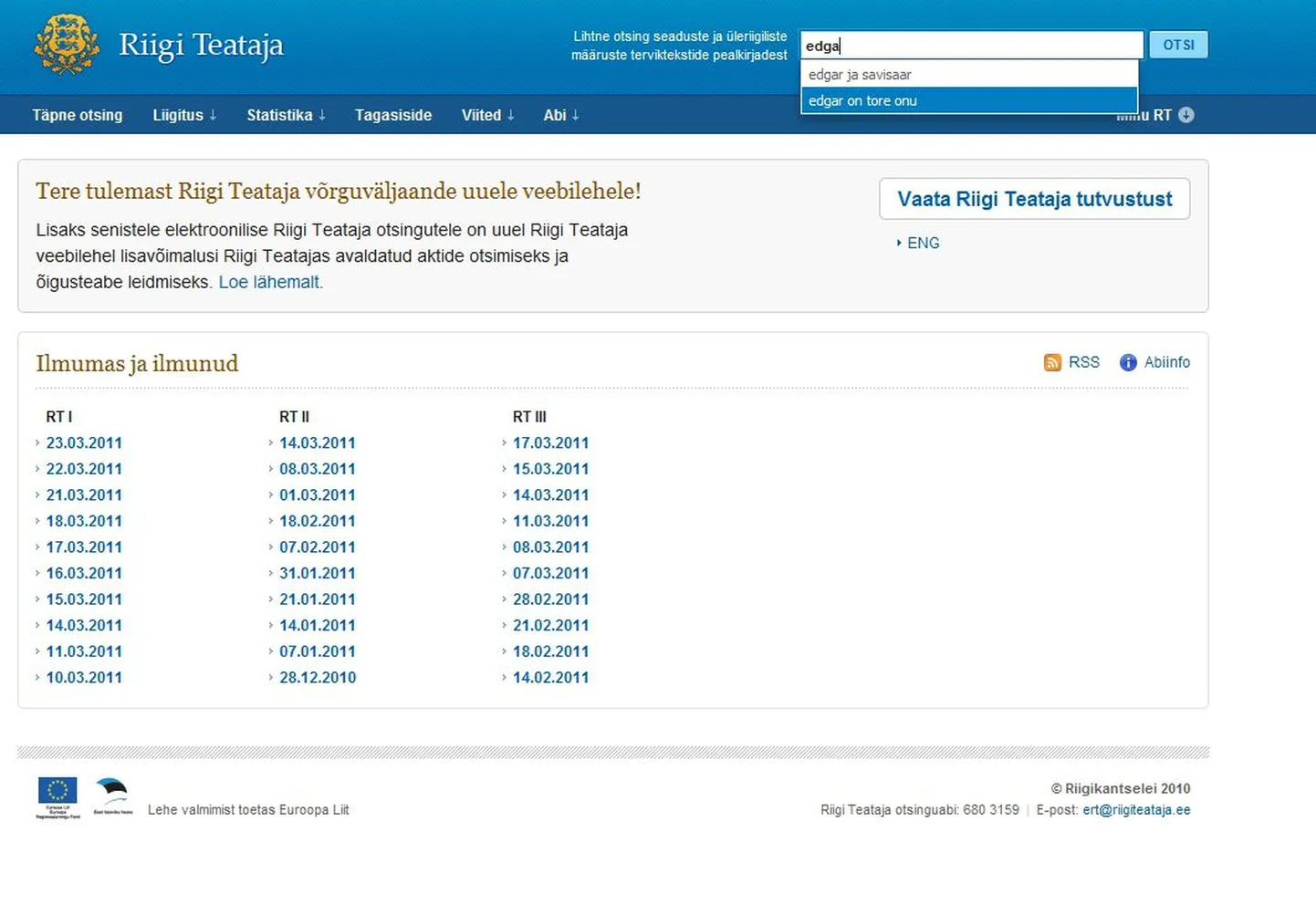Click the European Union flag logo
This screenshot has height=915, width=1316.
coord(57,795)
